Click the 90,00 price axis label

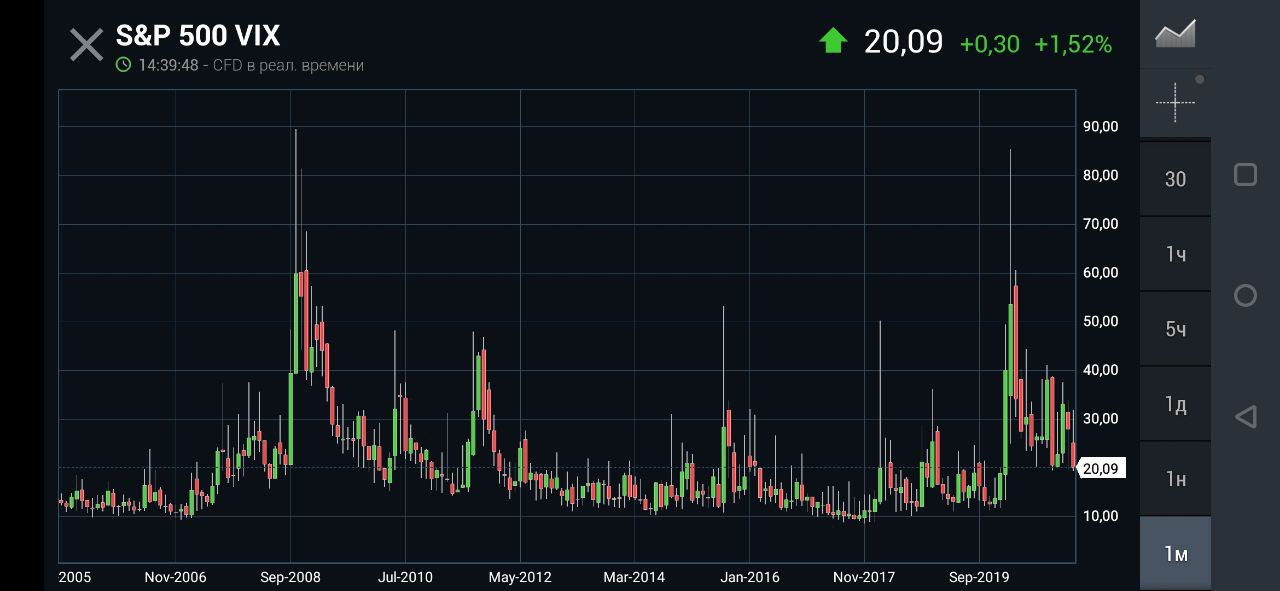point(1101,127)
